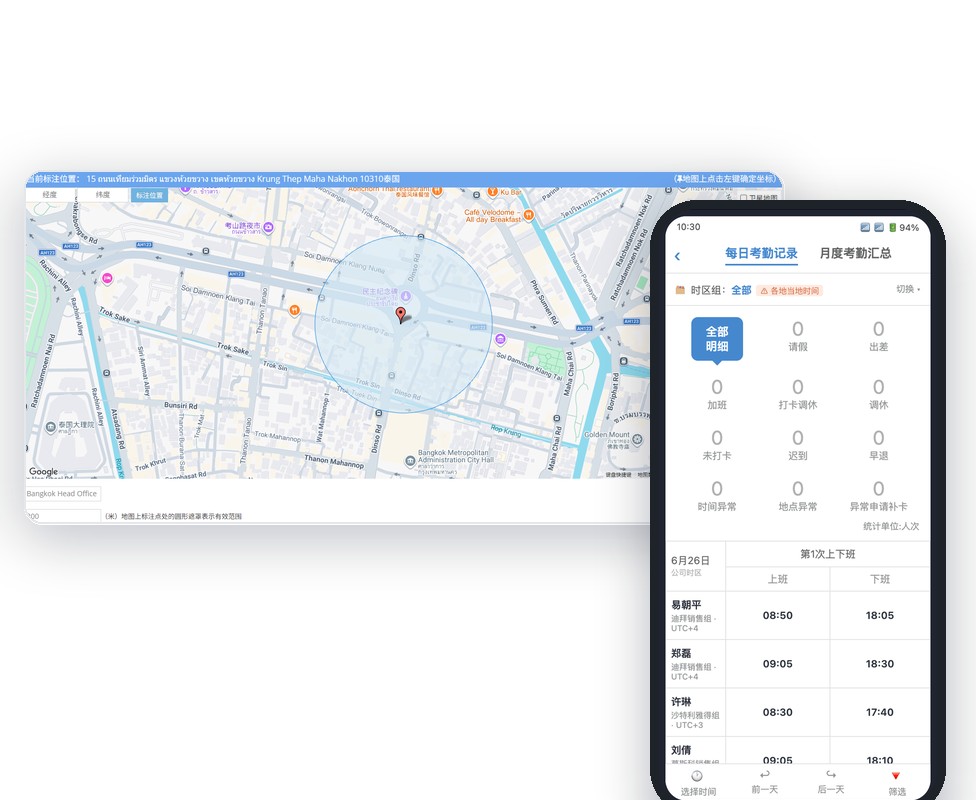Select the 全部明细 summary tile

[x=716, y=339]
